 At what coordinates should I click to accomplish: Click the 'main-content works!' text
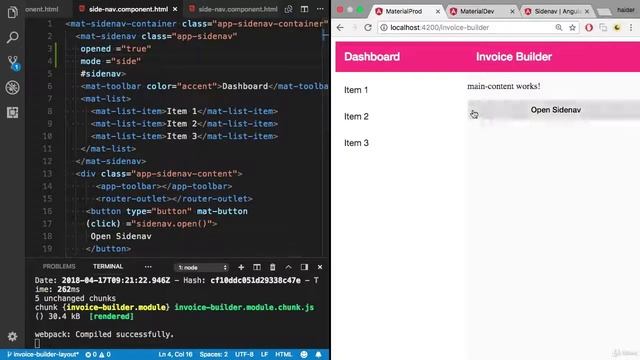tap(504, 86)
